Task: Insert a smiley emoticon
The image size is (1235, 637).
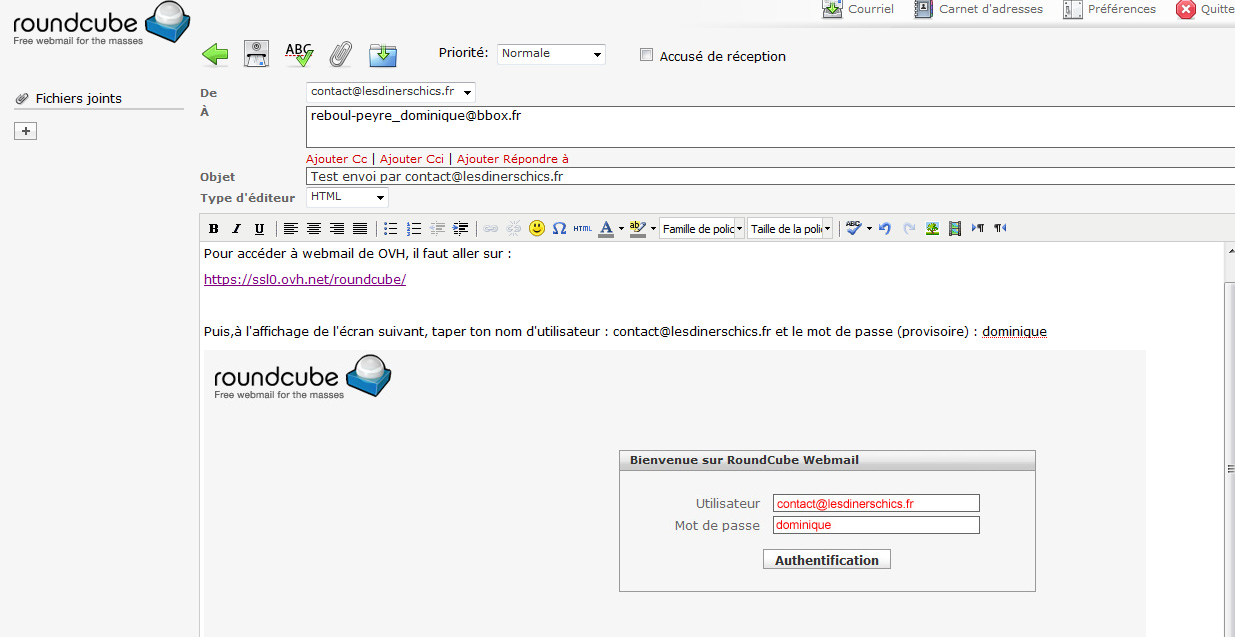Action: (x=537, y=228)
